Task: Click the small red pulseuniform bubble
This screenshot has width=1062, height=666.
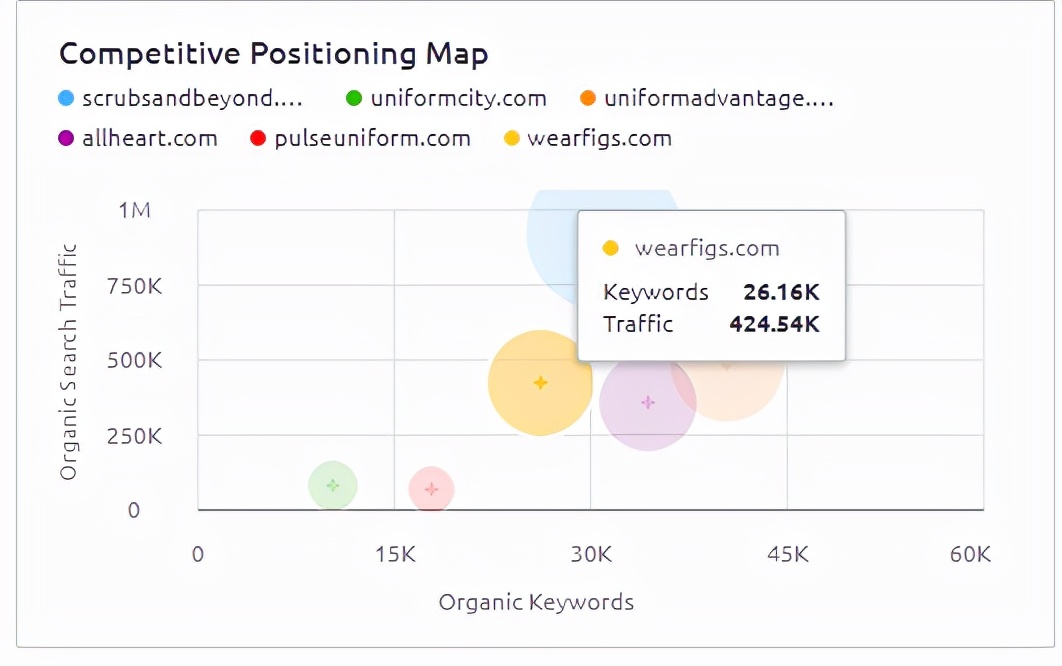Action: [x=431, y=489]
